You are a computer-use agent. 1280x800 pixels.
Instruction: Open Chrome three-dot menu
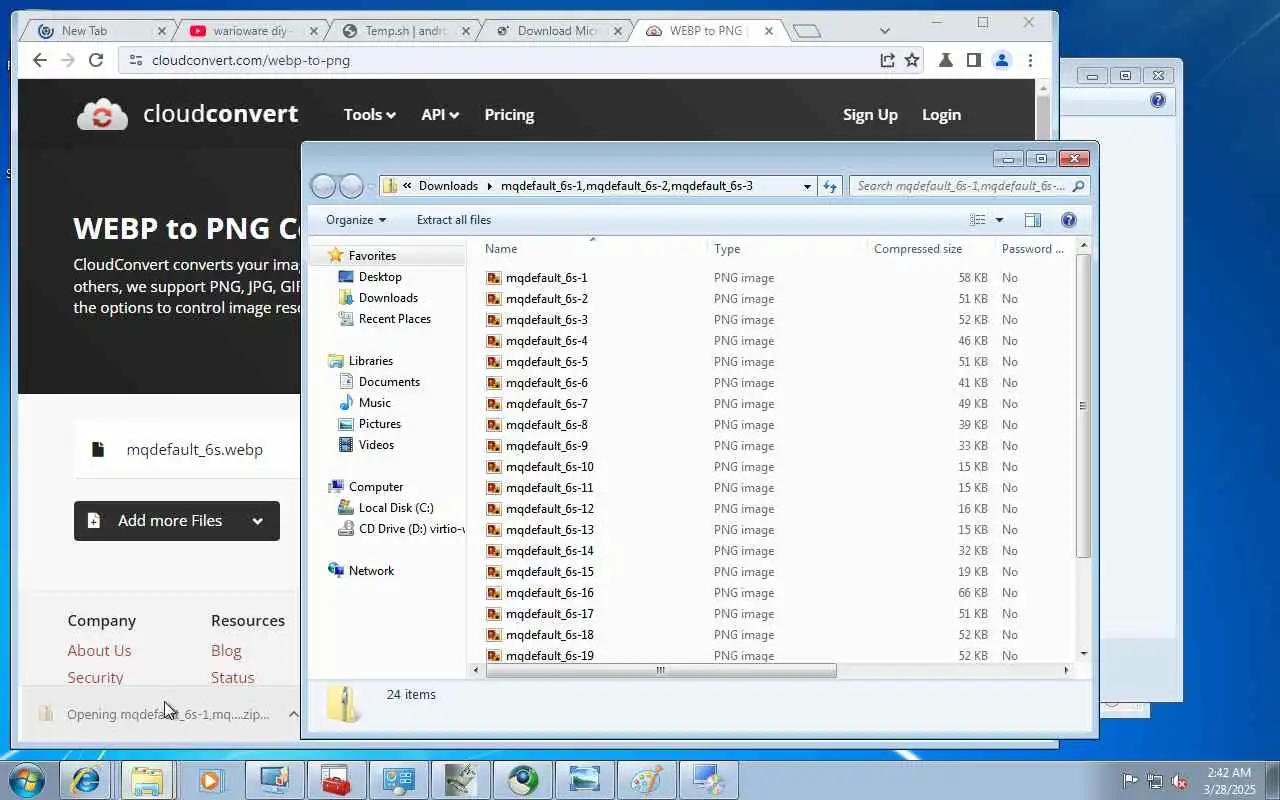click(1030, 60)
